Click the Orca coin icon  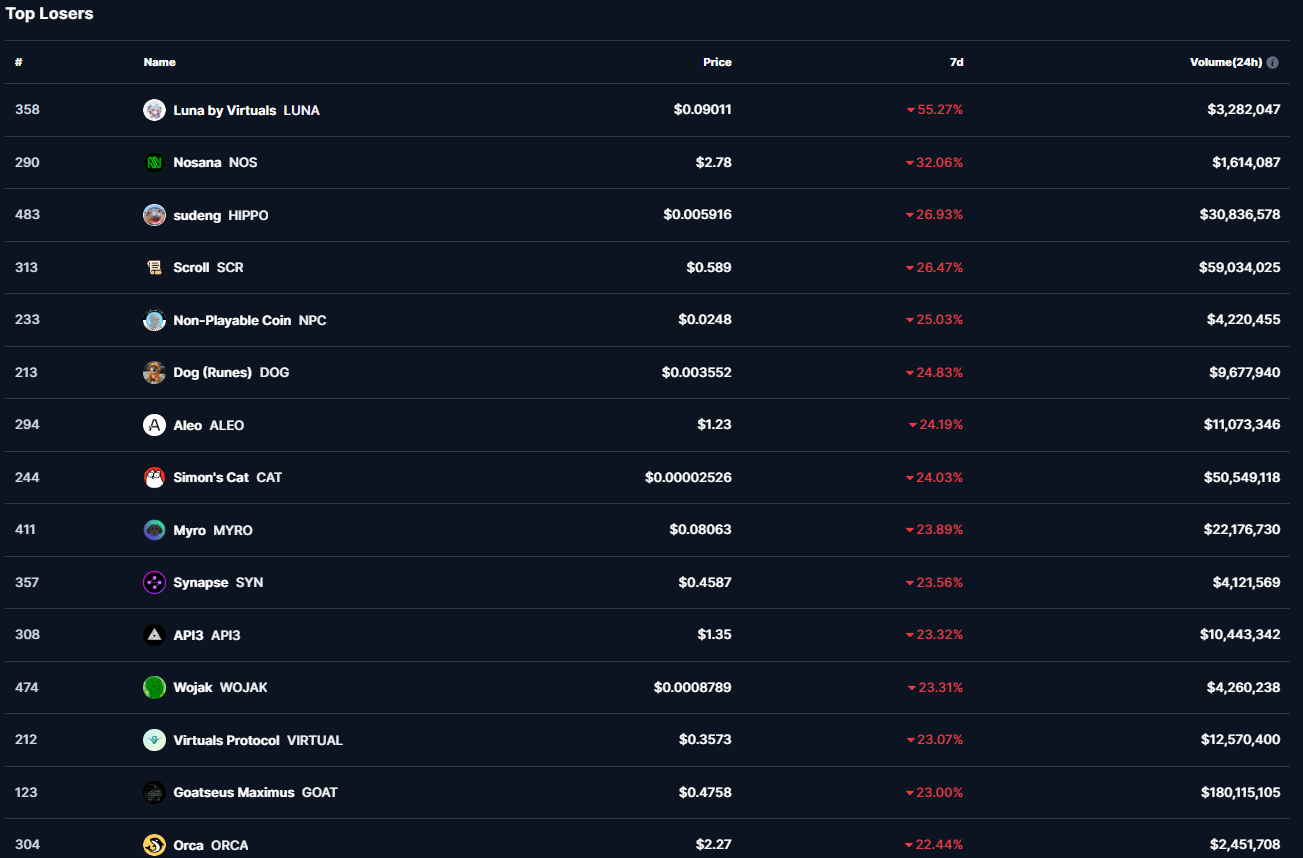pyautogui.click(x=154, y=845)
